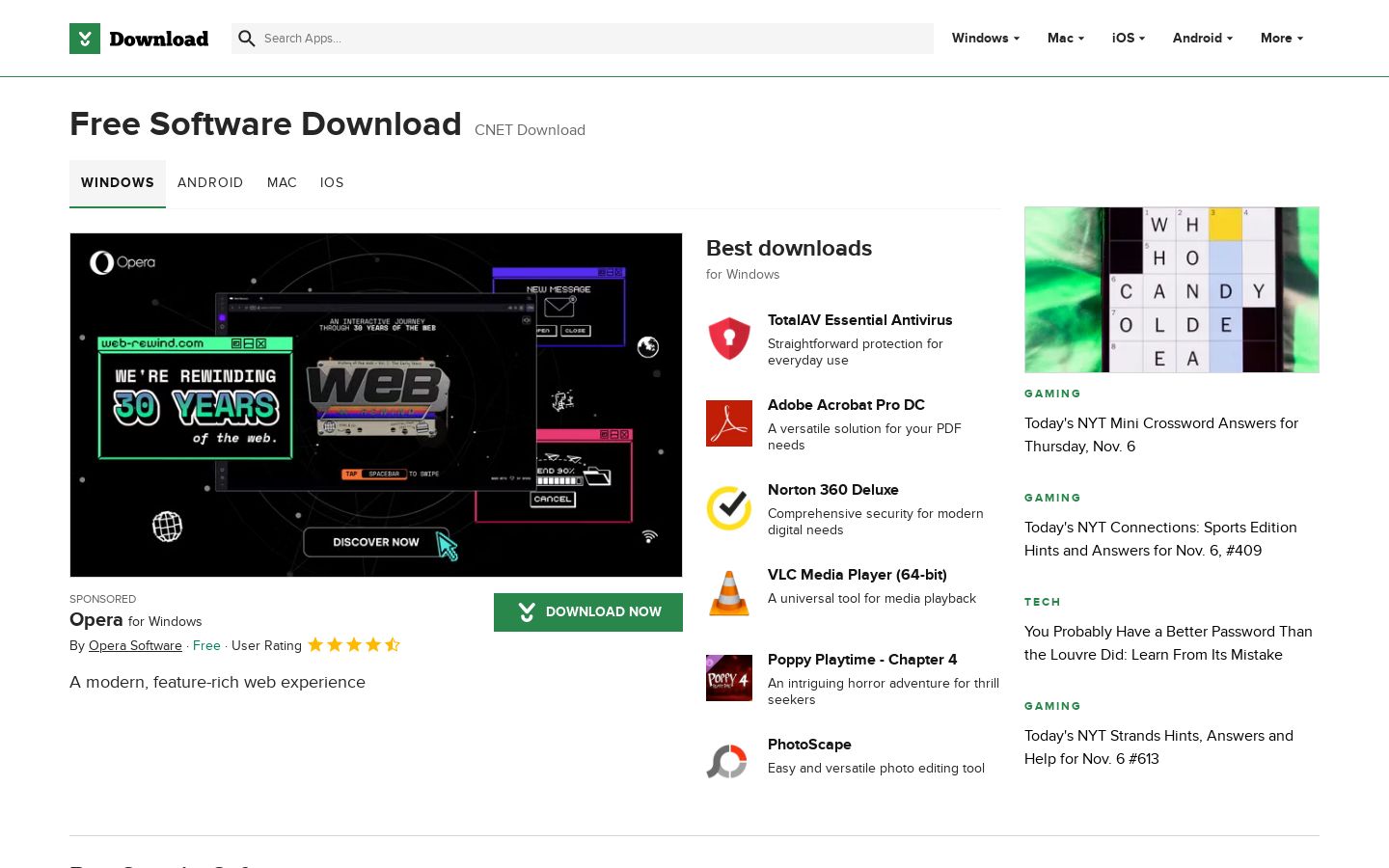Click the Download wordmark in header

click(x=159, y=39)
